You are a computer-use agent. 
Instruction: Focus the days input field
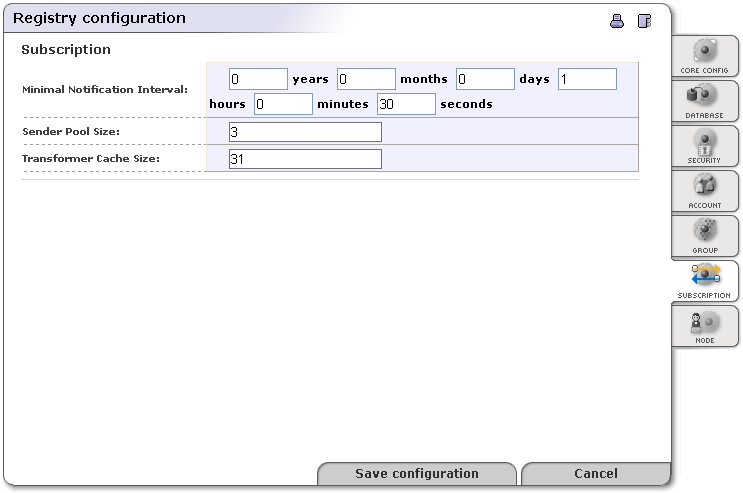(x=485, y=79)
